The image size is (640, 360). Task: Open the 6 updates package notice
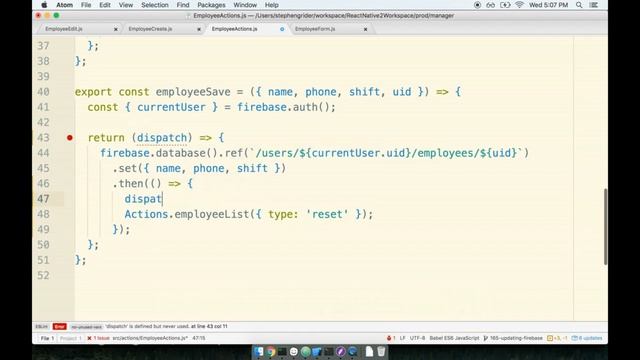(587, 338)
